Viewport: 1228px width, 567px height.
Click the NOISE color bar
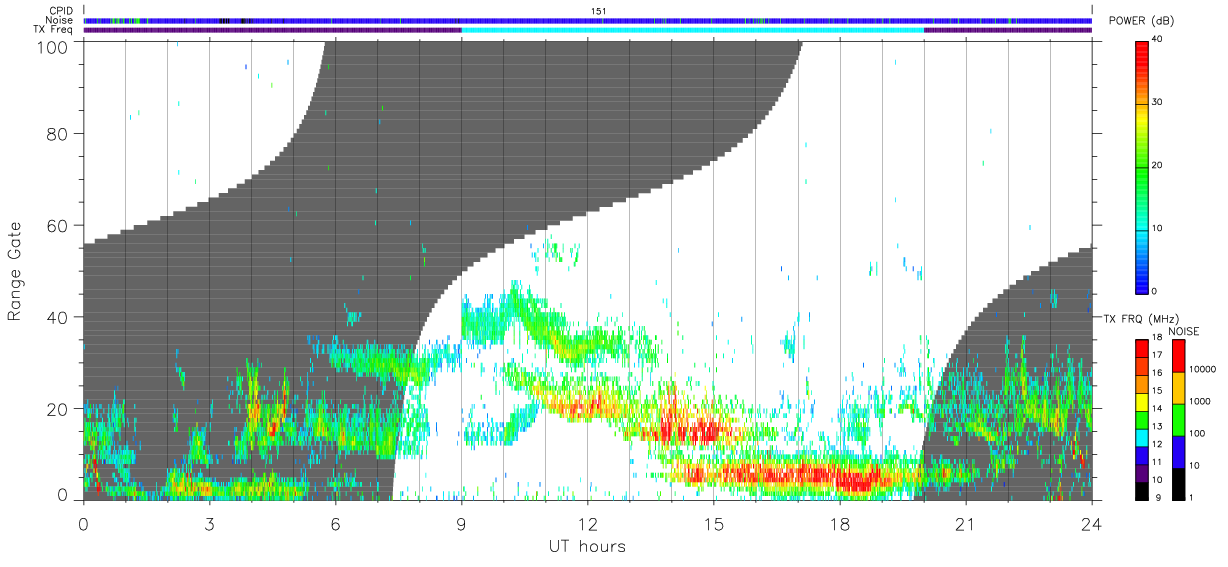[x=1178, y=419]
